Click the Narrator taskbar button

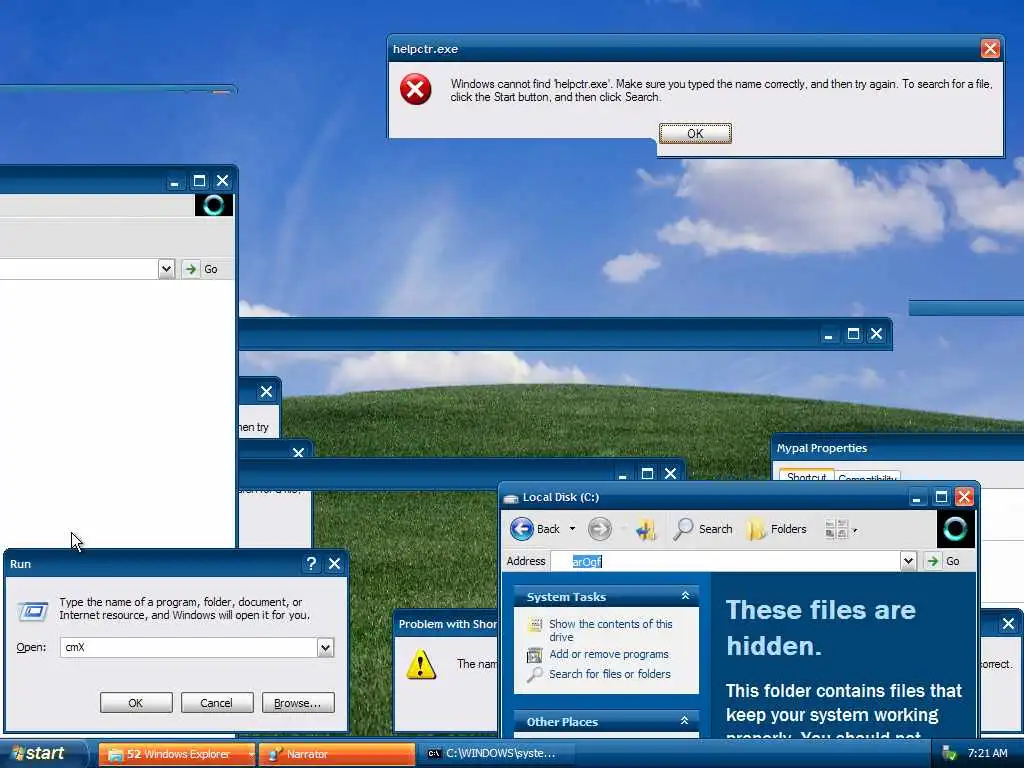336,754
